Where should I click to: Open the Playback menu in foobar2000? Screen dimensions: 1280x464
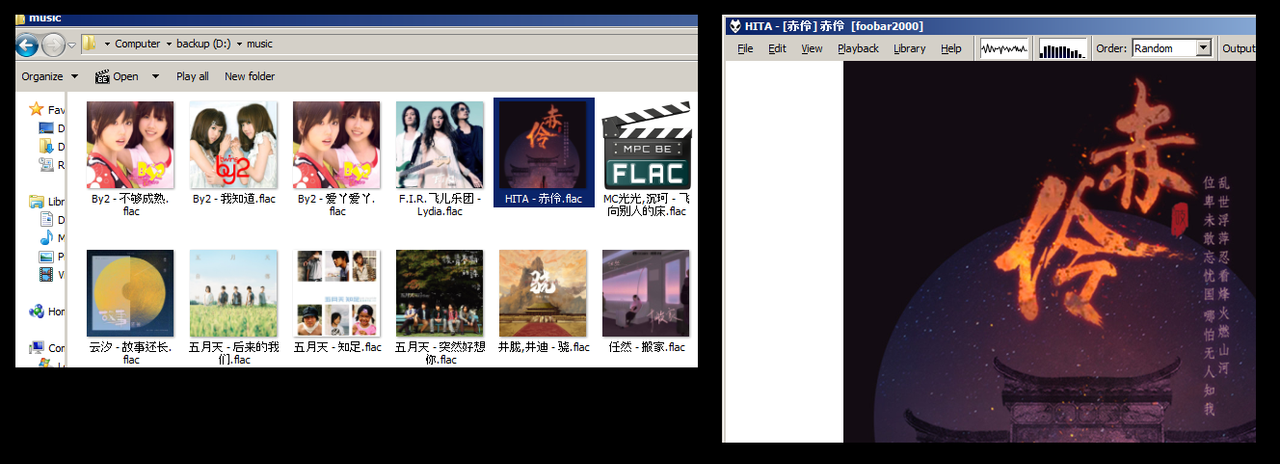(x=858, y=48)
